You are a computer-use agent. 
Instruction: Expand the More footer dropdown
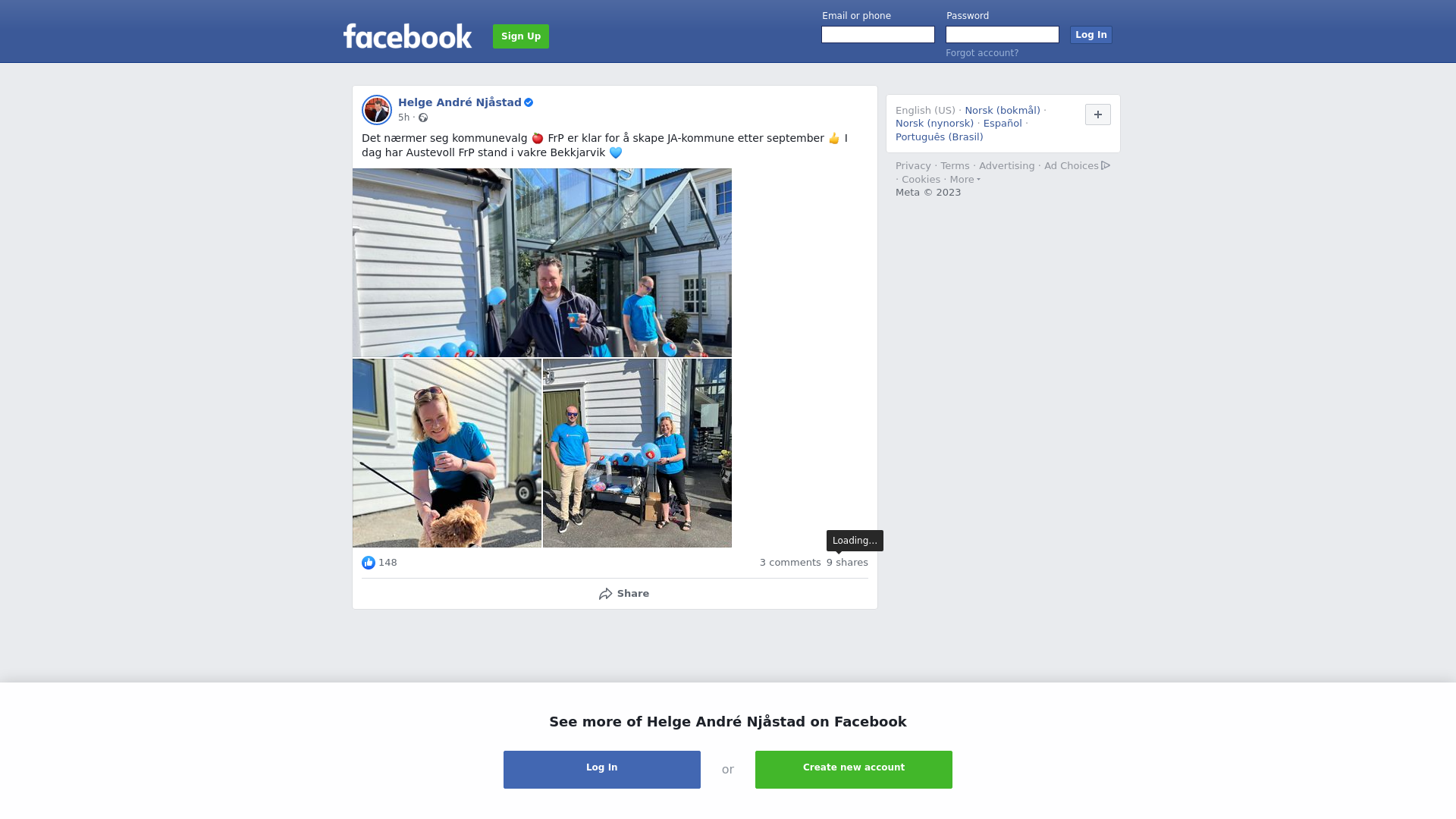tap(965, 180)
